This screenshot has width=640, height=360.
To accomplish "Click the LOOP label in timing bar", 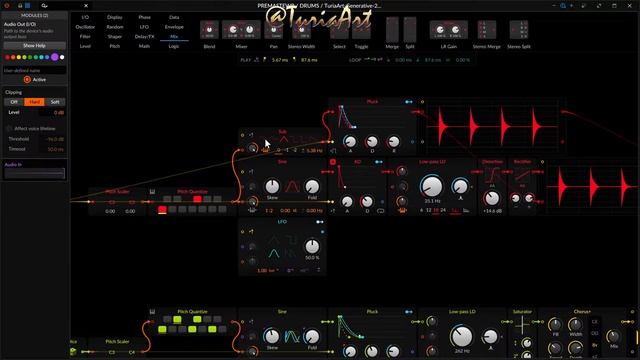I will click(355, 60).
